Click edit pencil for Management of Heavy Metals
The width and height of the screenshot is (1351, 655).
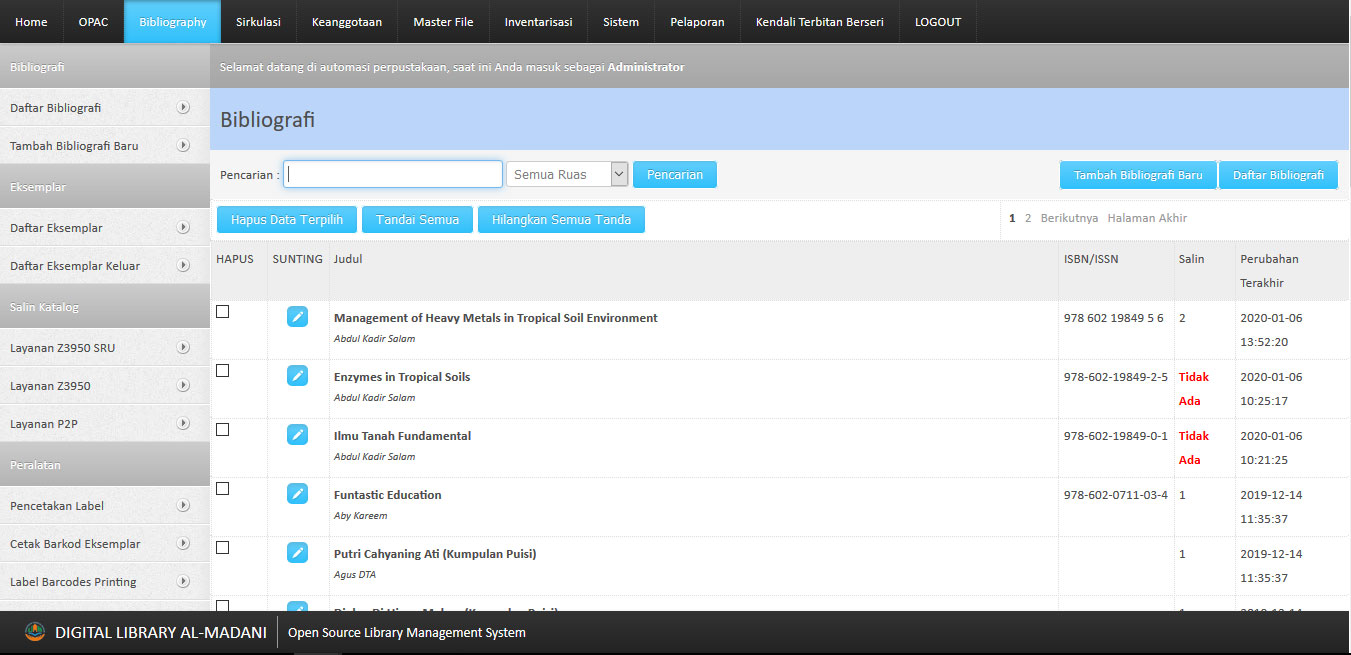[297, 317]
